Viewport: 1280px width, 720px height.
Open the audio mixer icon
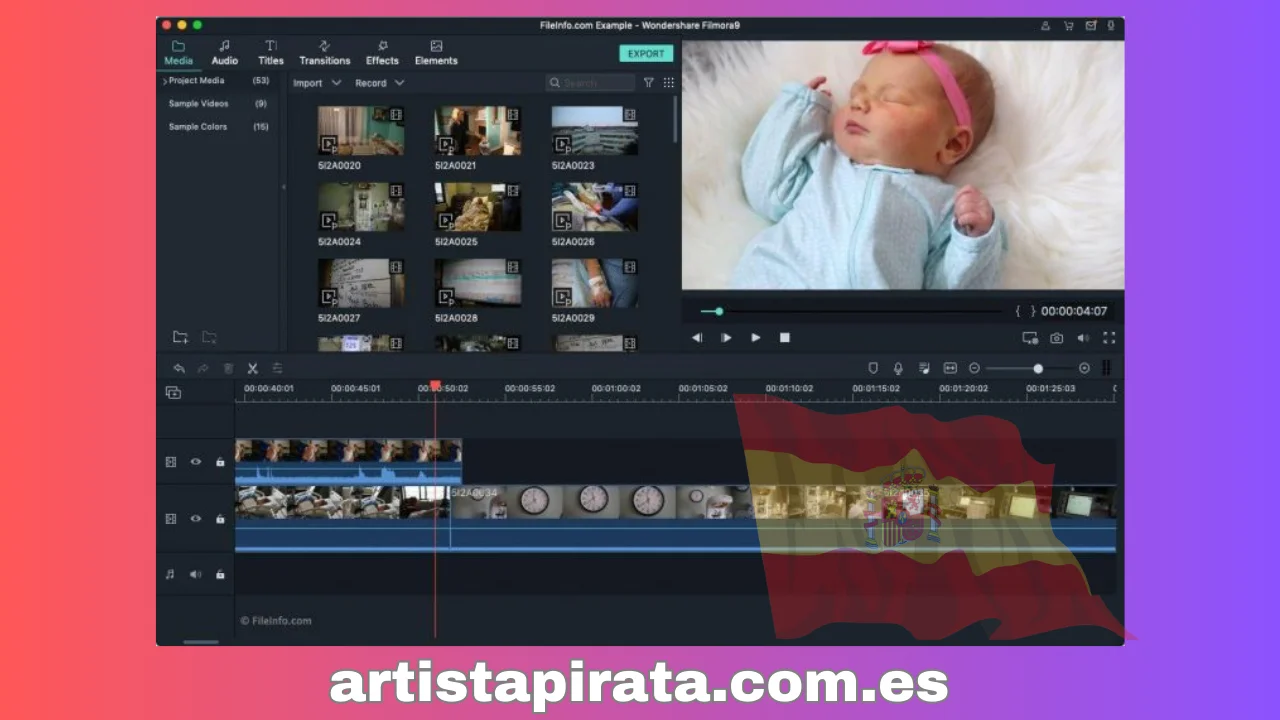pos(924,368)
